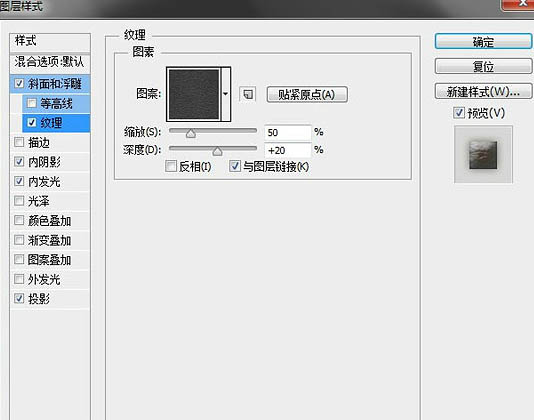Enable the 等高线 contour checkbox
Image resolution: width=534 pixels, height=420 pixels.
pos(32,103)
